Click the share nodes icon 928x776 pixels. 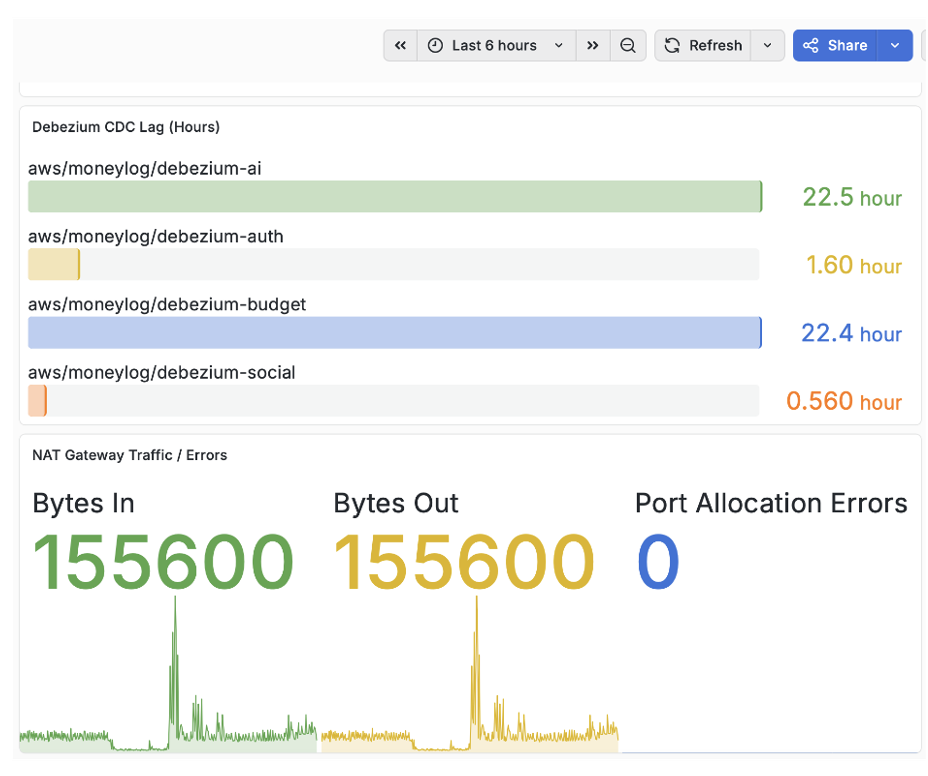point(811,46)
